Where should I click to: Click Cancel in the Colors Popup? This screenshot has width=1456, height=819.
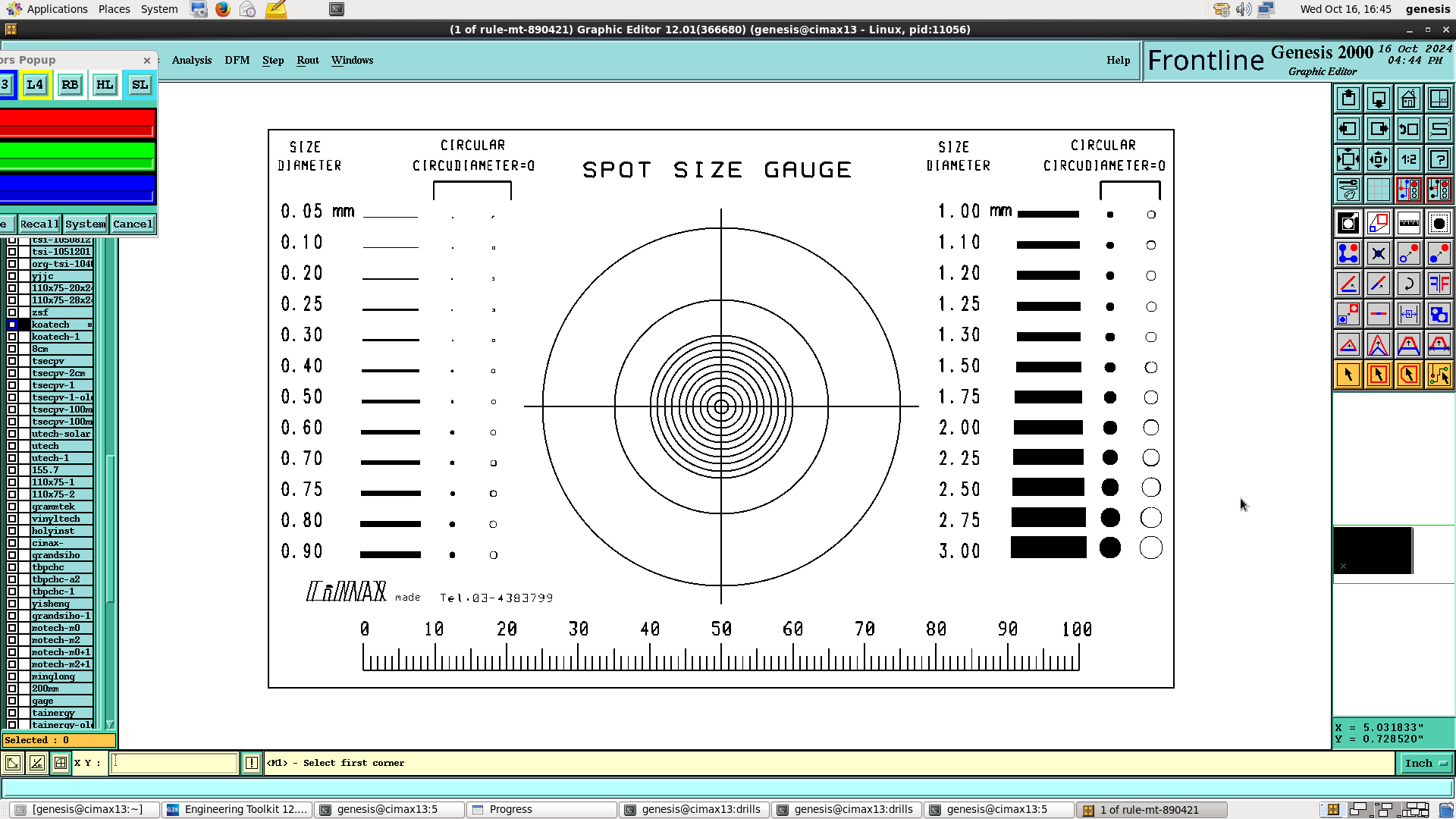coord(133,224)
